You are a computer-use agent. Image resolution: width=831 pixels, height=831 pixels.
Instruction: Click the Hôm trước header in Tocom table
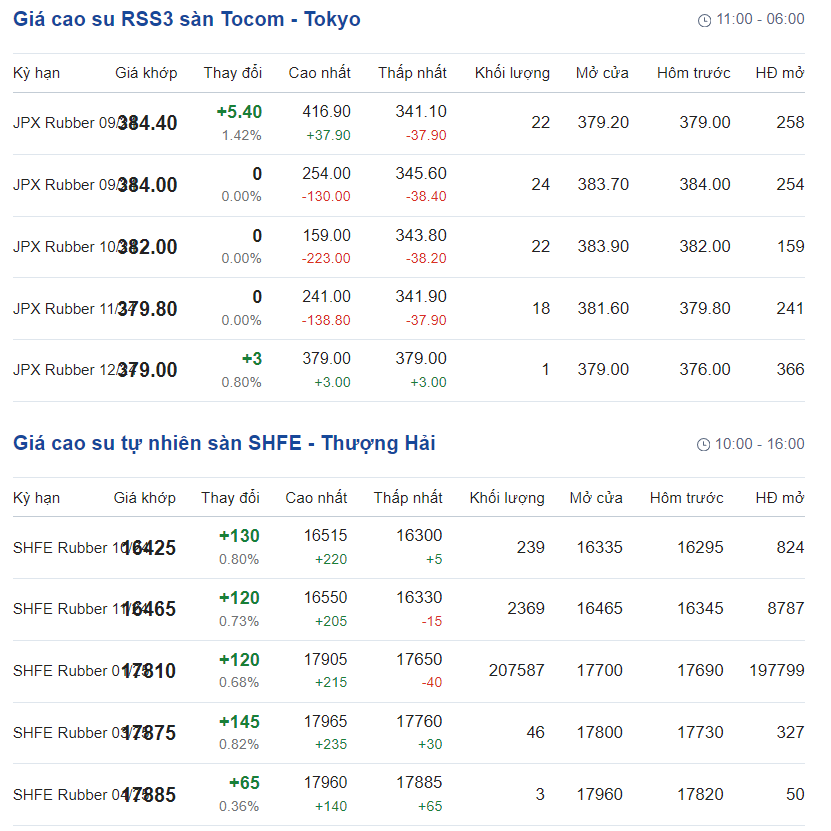(x=693, y=73)
